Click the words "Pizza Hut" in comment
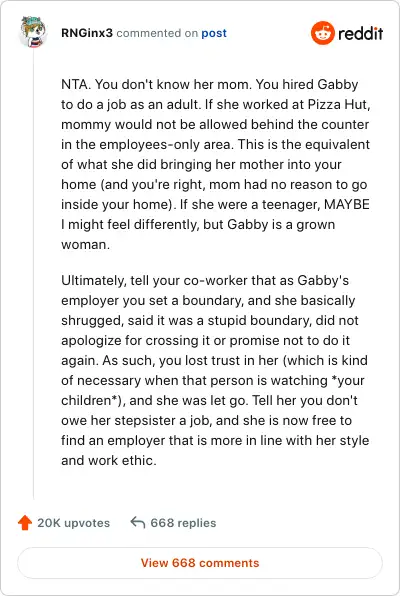 pyautogui.click(x=337, y=104)
